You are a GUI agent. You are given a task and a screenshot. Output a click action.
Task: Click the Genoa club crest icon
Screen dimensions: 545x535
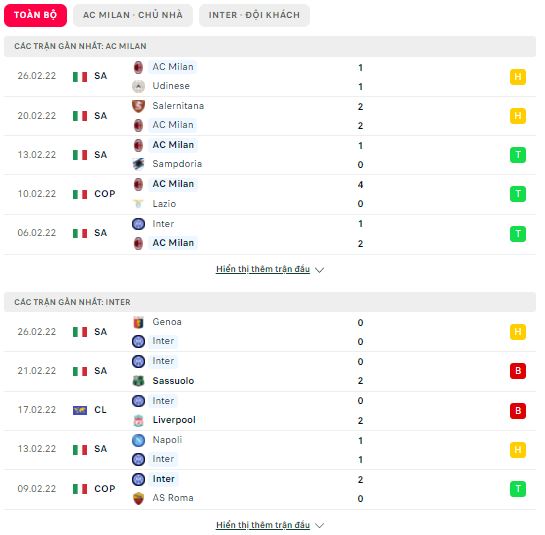coord(138,322)
